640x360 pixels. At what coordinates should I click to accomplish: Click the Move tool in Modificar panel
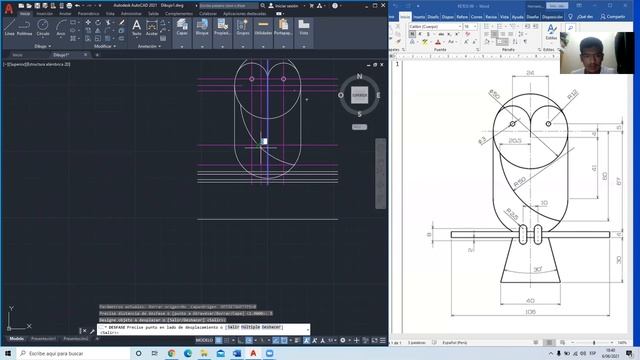[x=88, y=22]
